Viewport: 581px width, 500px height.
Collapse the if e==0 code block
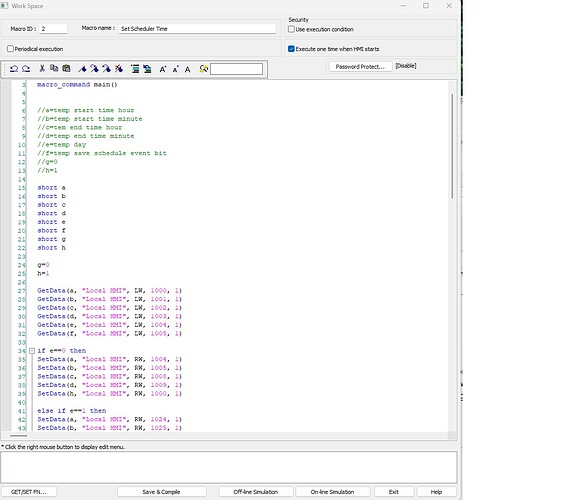pos(32,351)
